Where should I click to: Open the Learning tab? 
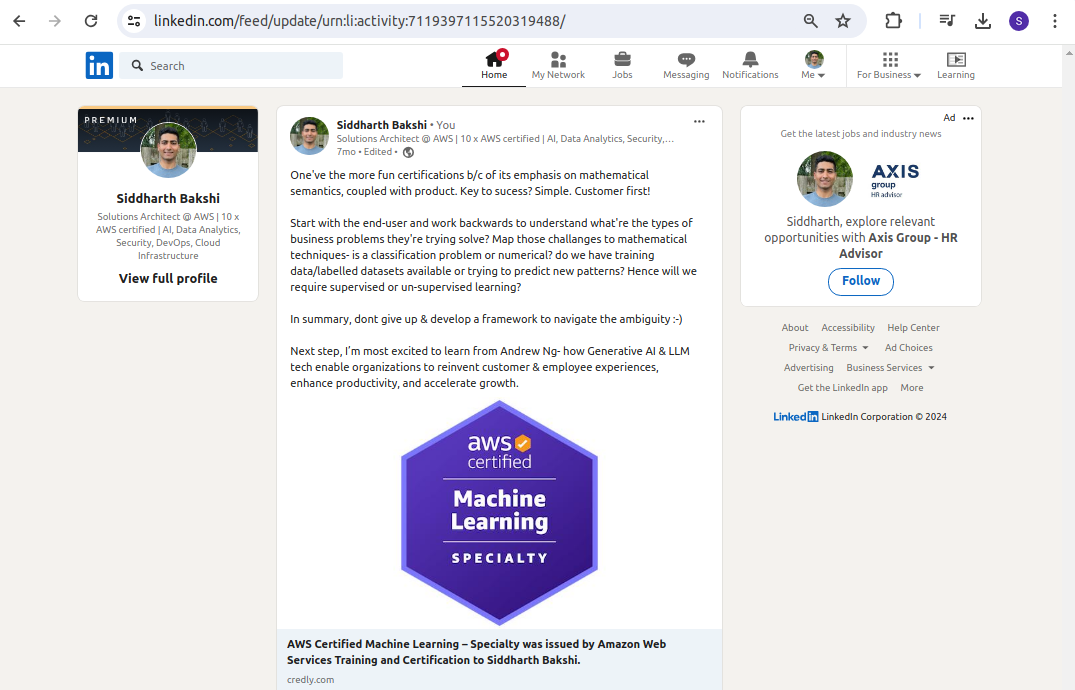[956, 66]
